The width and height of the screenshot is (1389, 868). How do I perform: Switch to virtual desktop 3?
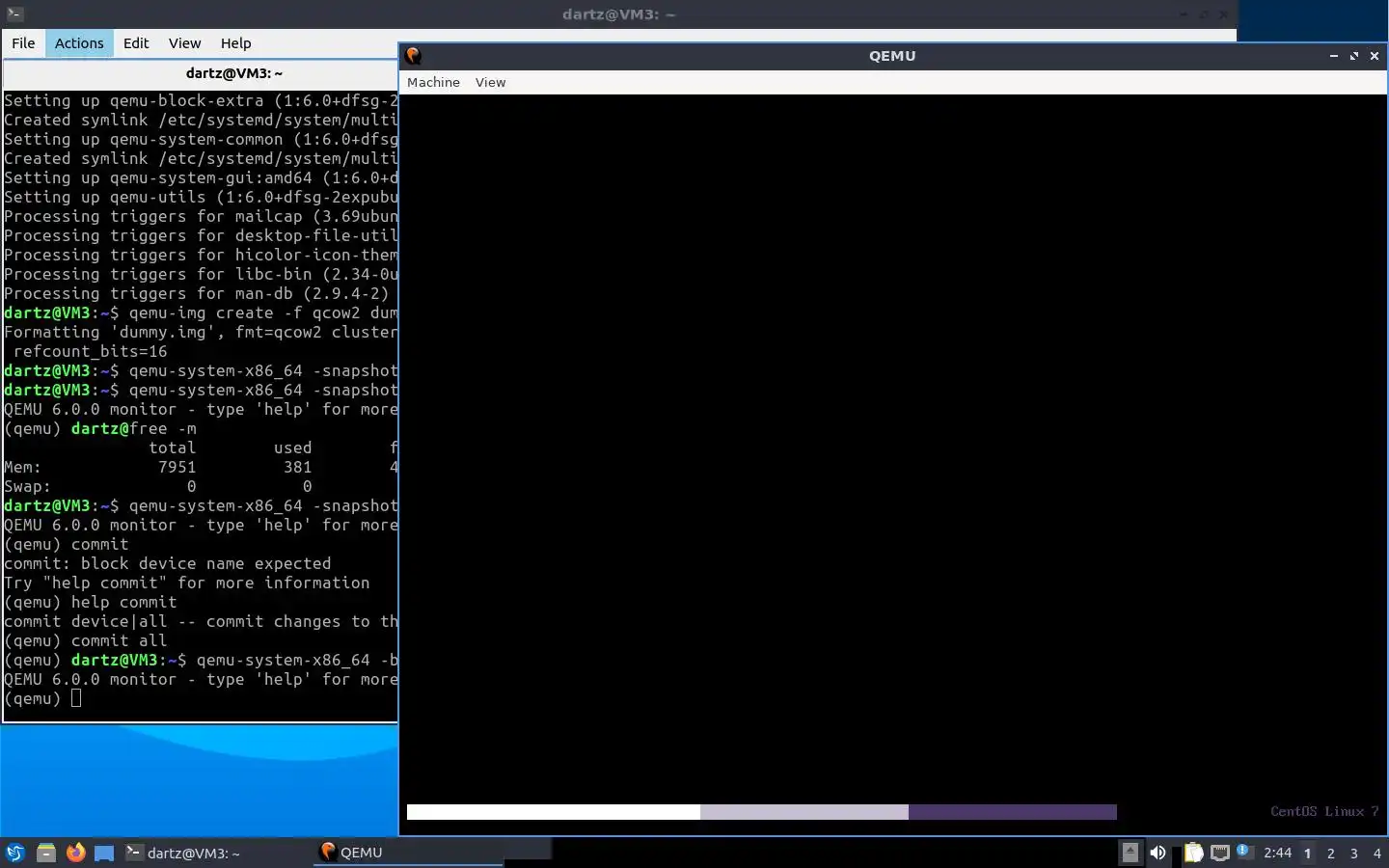coord(1354,854)
